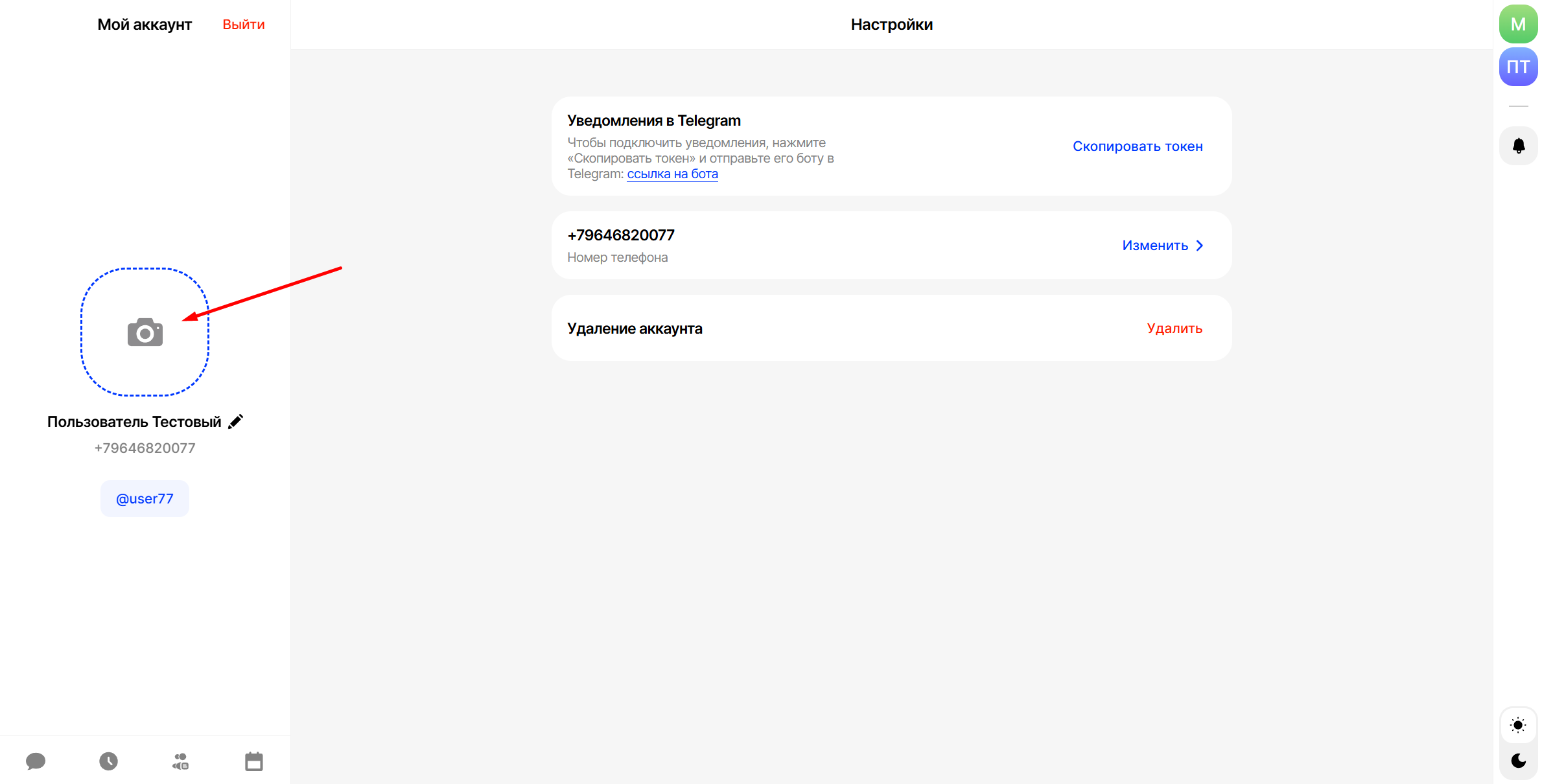Screen dimensions: 1542x784
Task: Open the contacts people icon in bottom bar
Action: tap(181, 761)
